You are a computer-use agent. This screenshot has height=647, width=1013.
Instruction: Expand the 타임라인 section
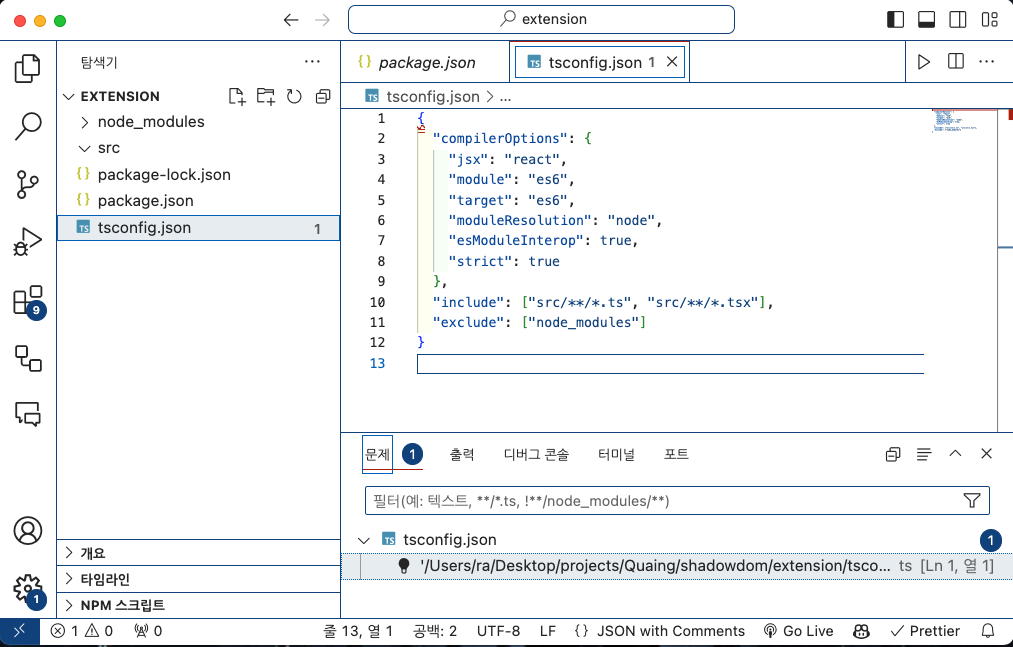point(69,578)
